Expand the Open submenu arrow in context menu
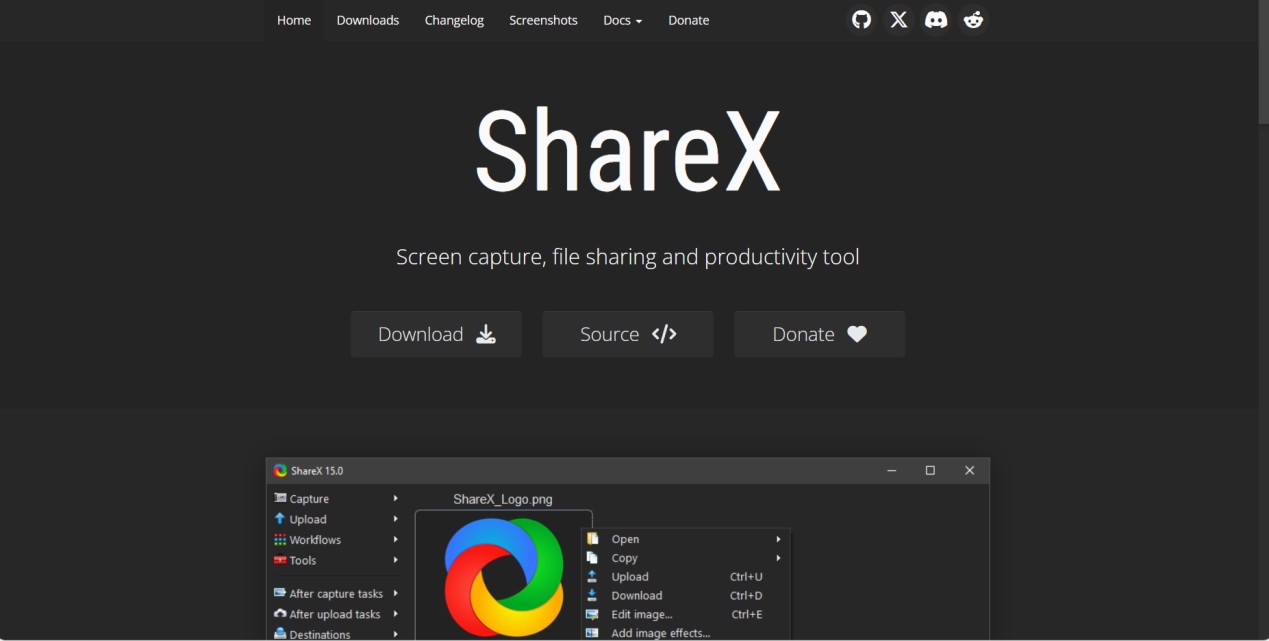This screenshot has width=1269, height=641. tap(778, 539)
